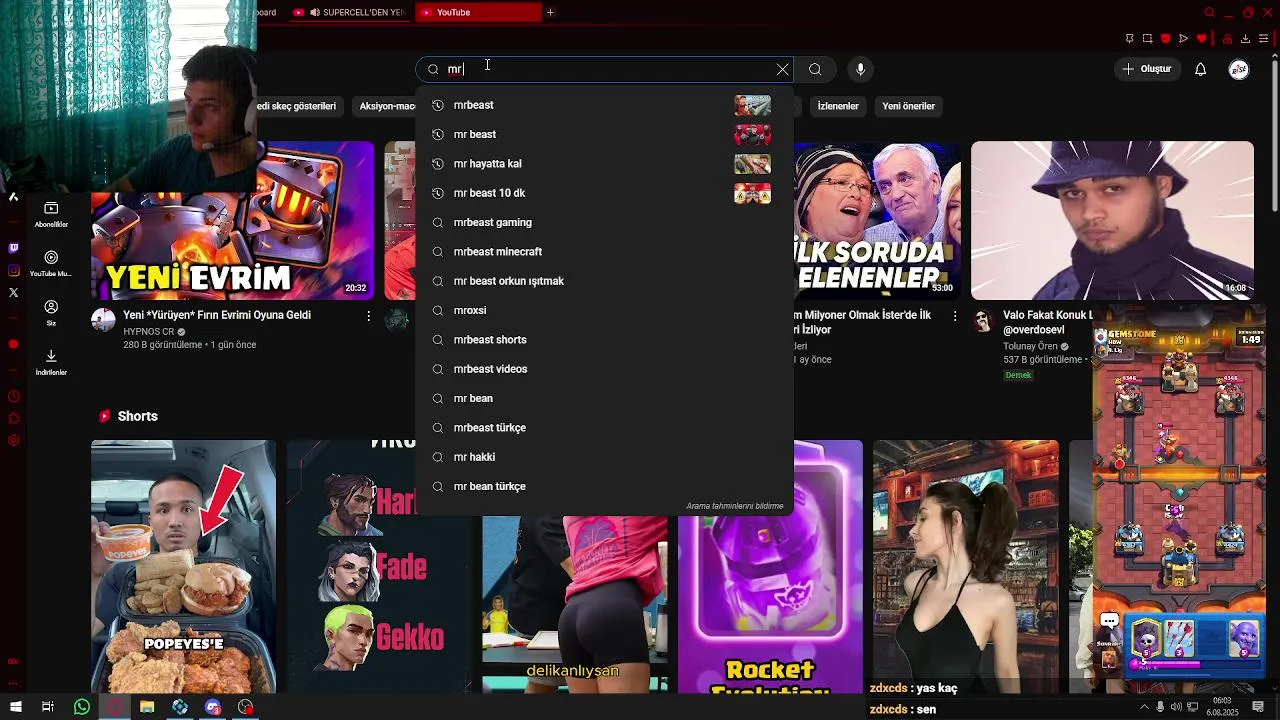
Task: Click the browser snapshot capture icon
Action: (x=1147, y=39)
